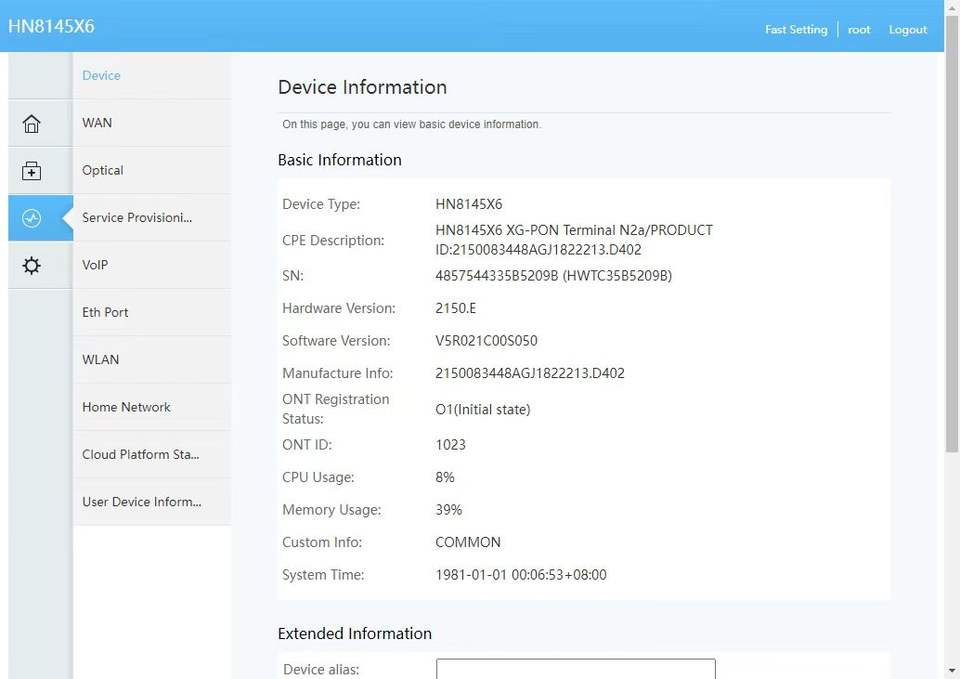This screenshot has width=960, height=679.
Task: Select CPU Usage value 8%
Action: pos(445,477)
